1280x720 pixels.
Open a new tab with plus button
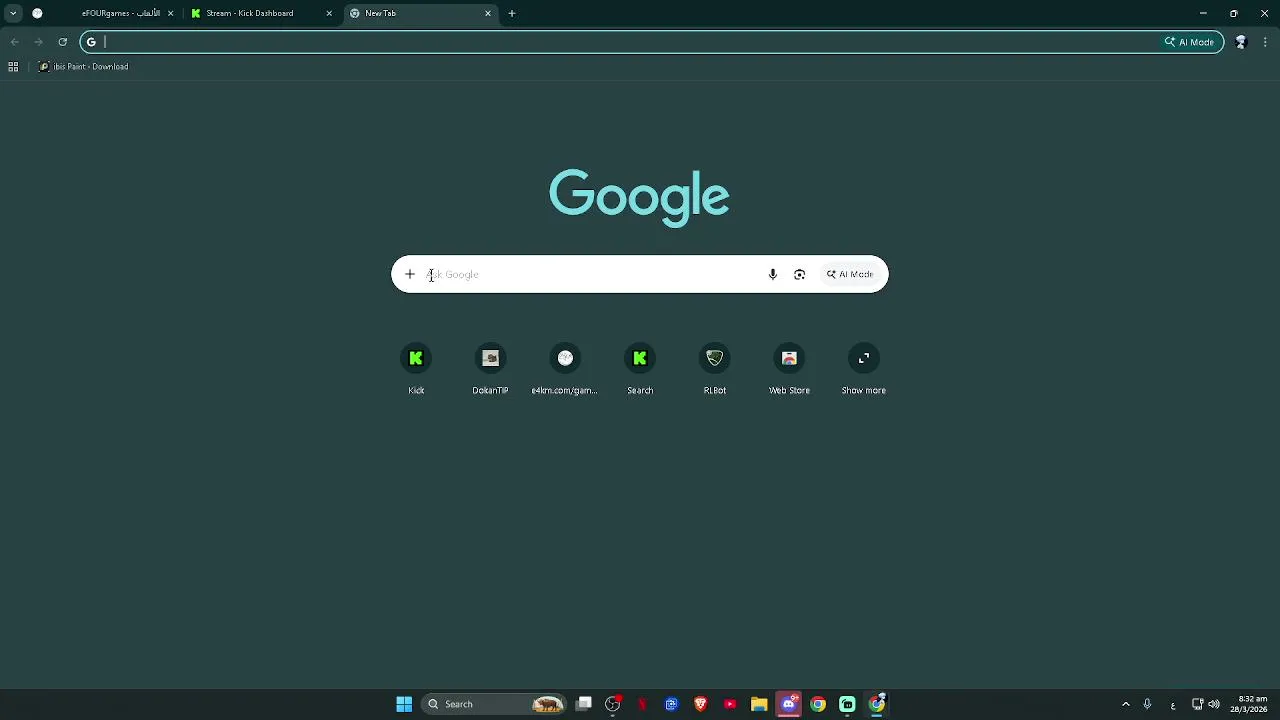point(512,13)
